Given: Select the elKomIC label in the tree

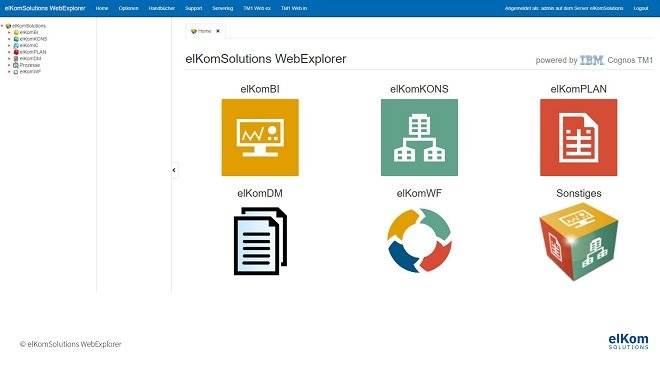Looking at the screenshot, I should (29, 45).
